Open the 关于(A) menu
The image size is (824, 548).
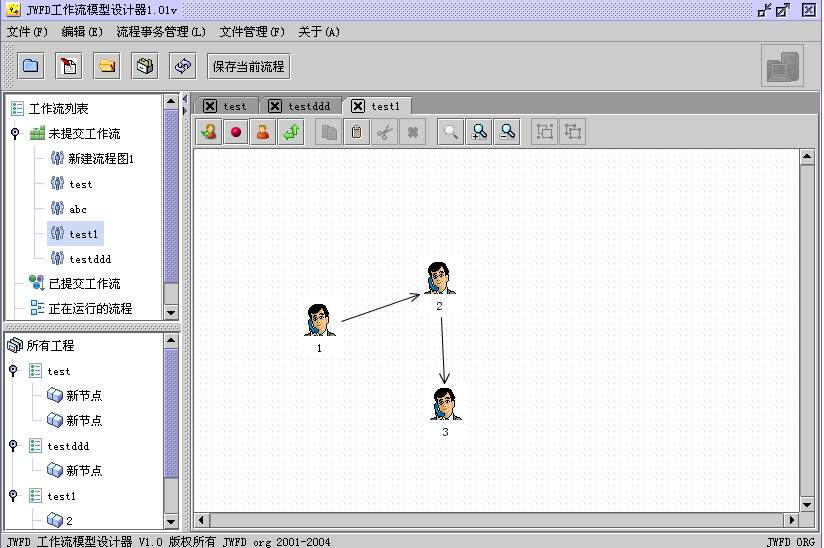[x=319, y=32]
